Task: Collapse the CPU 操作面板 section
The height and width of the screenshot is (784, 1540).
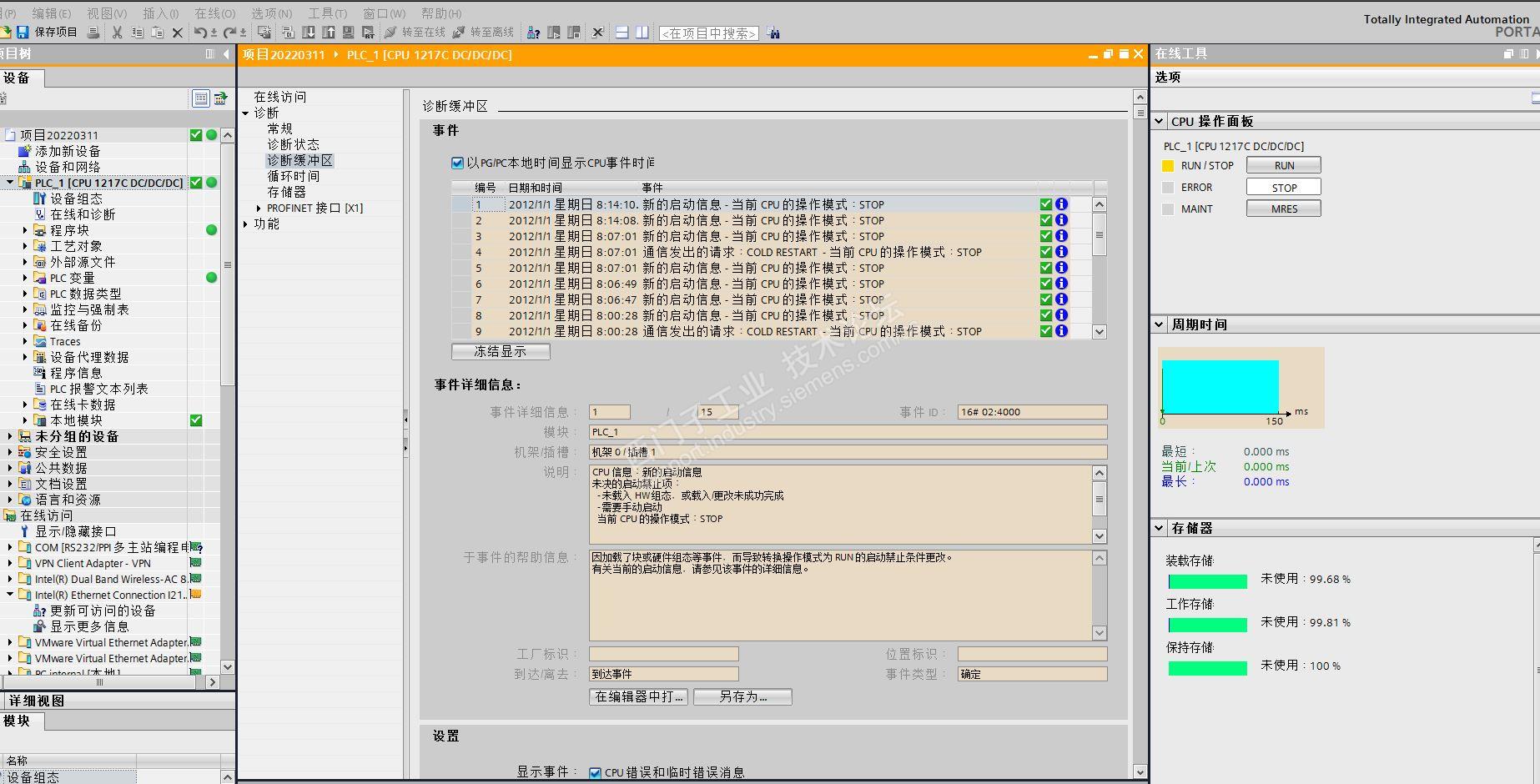Action: point(1160,121)
